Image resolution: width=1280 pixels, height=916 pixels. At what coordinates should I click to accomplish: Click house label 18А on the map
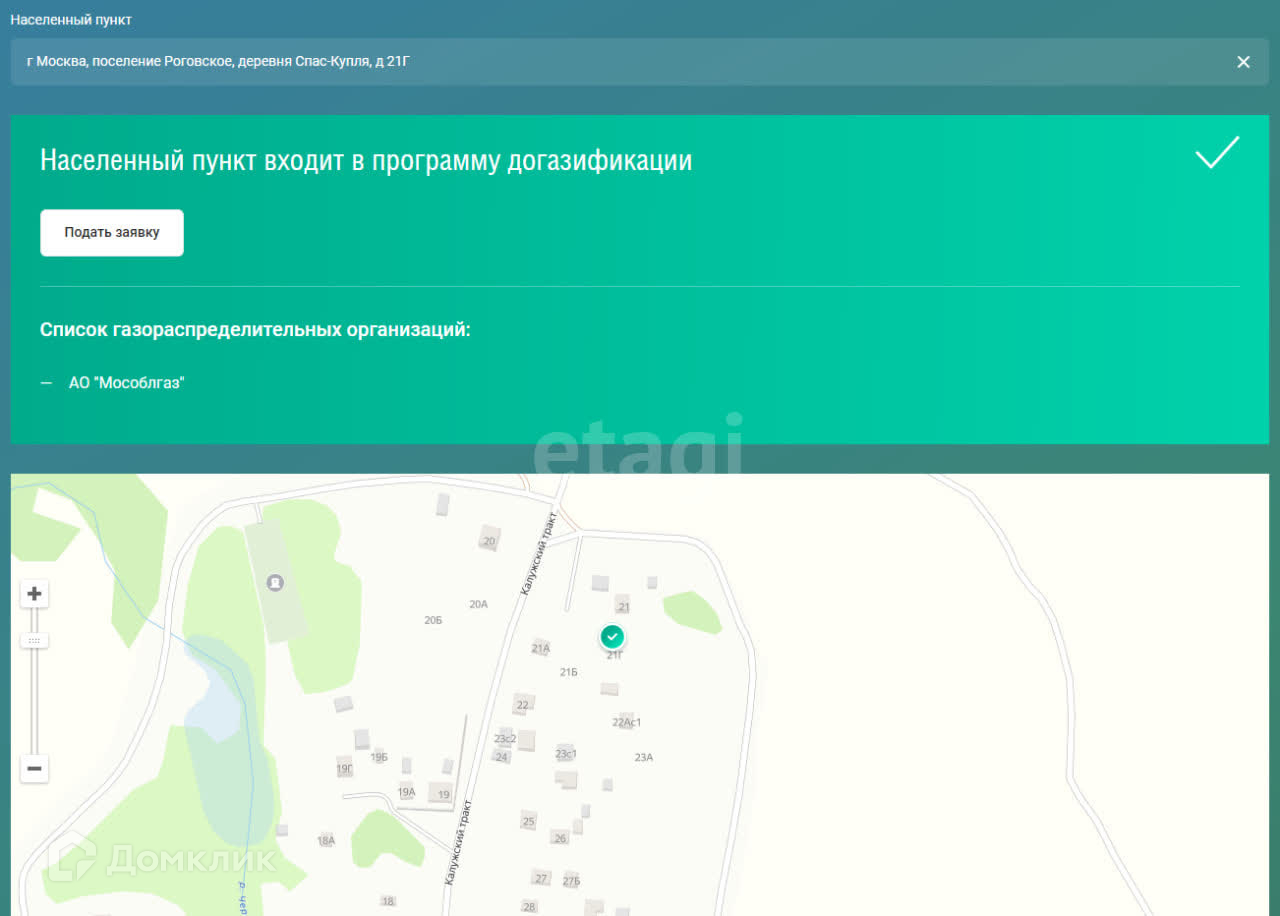[x=326, y=841]
